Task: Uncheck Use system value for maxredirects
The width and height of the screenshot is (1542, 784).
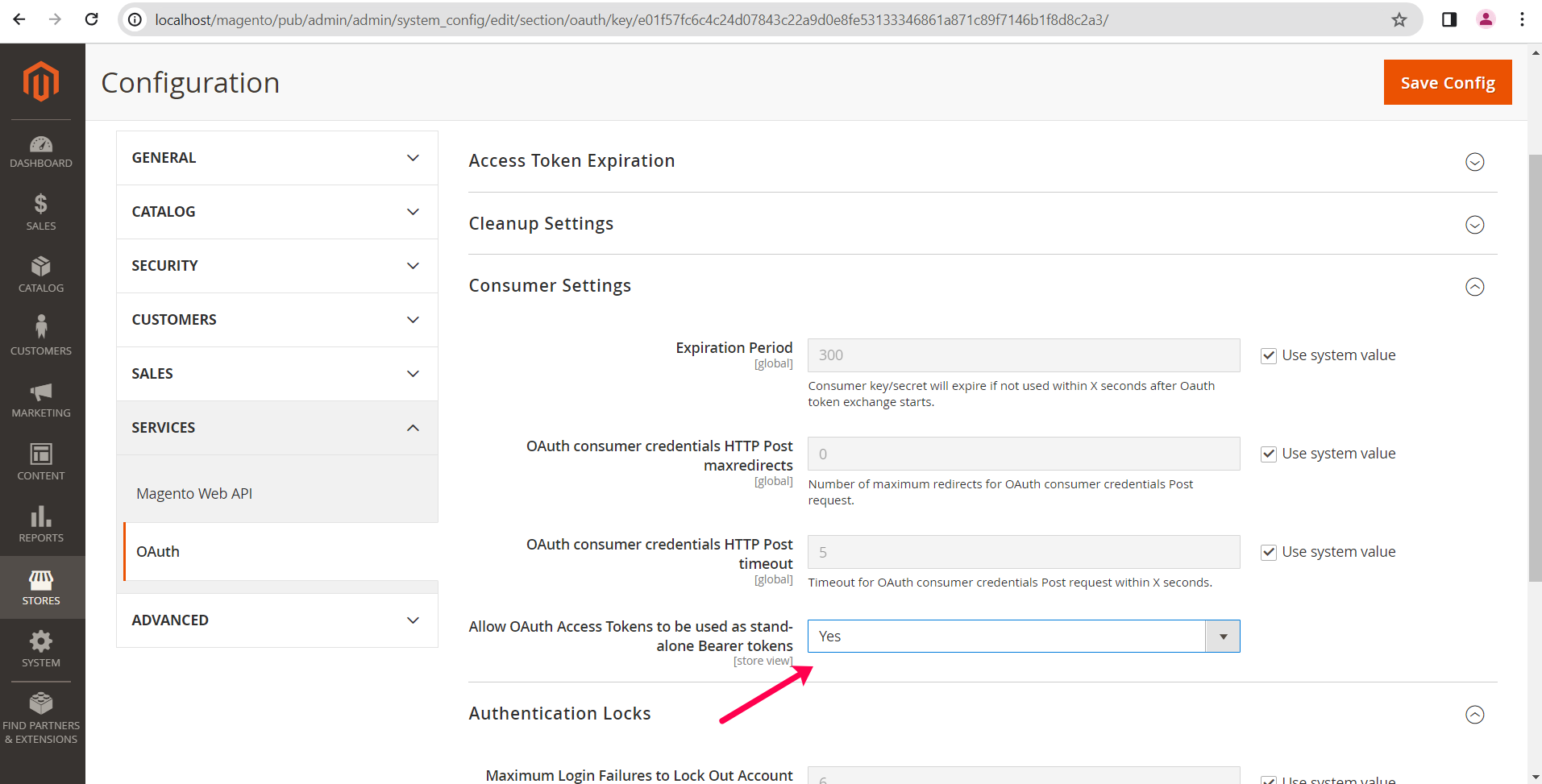Action: pyautogui.click(x=1269, y=454)
